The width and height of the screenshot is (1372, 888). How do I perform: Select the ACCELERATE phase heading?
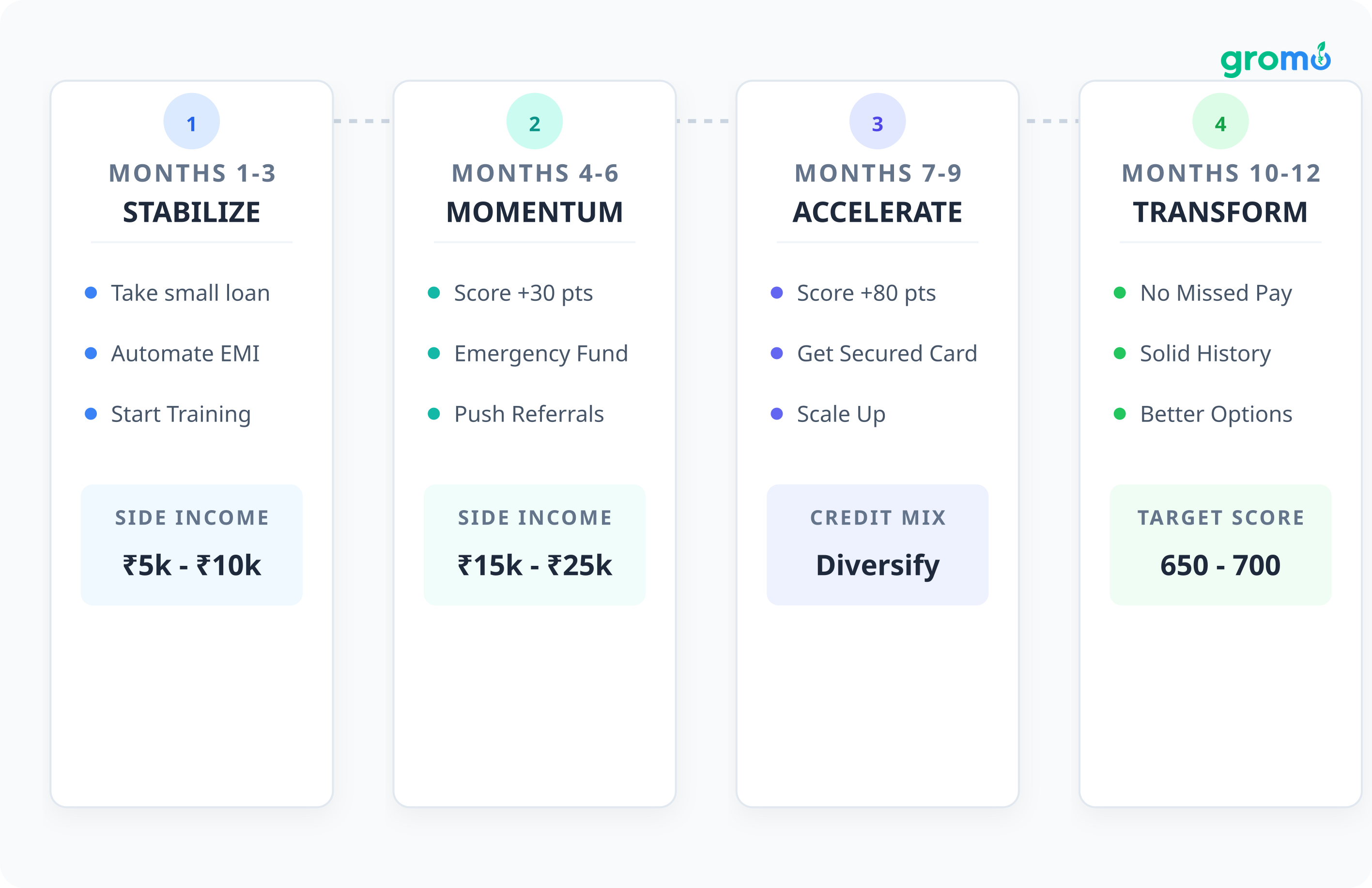878,212
